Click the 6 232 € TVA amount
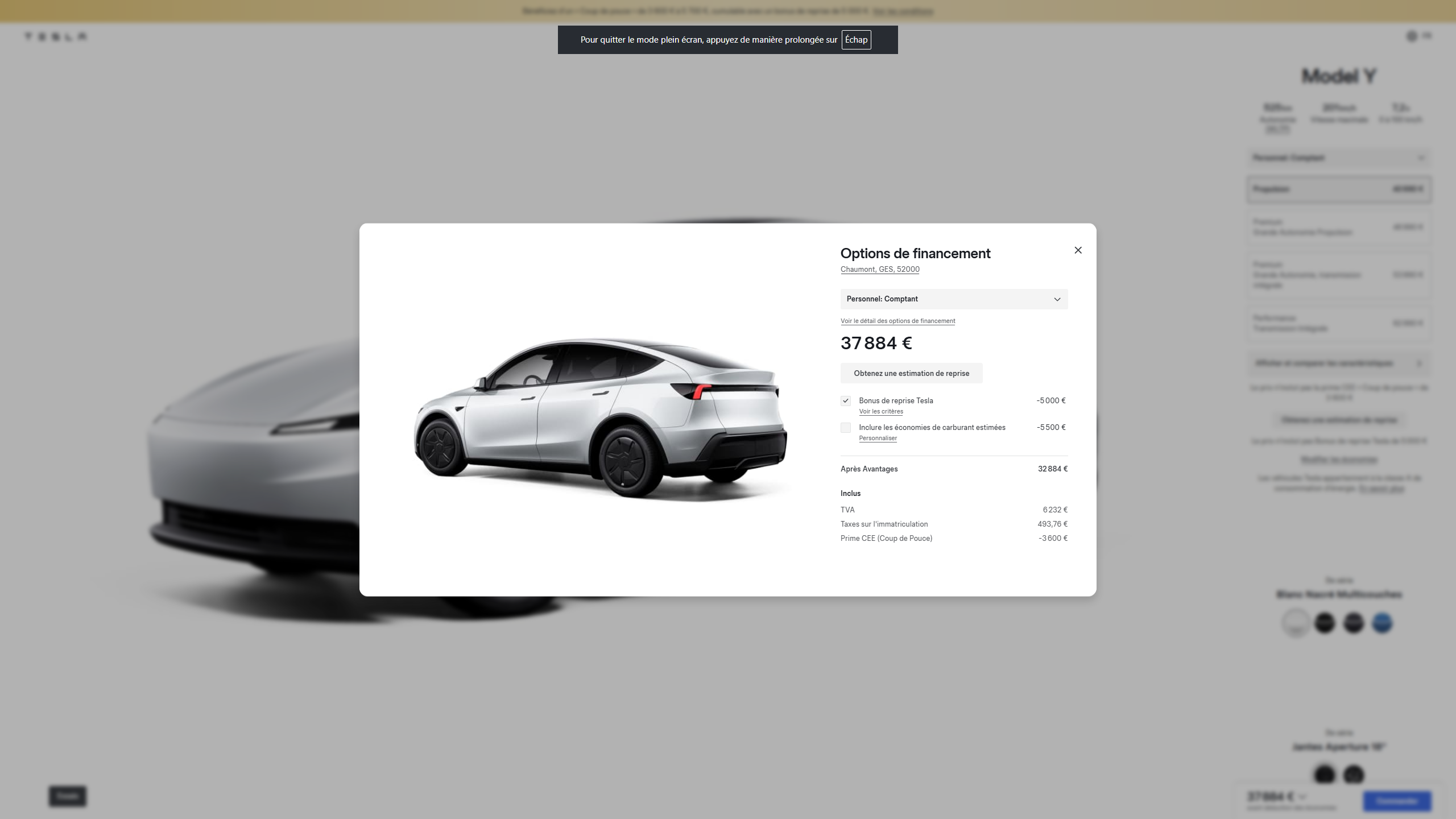This screenshot has width=1456, height=819. point(1055,510)
